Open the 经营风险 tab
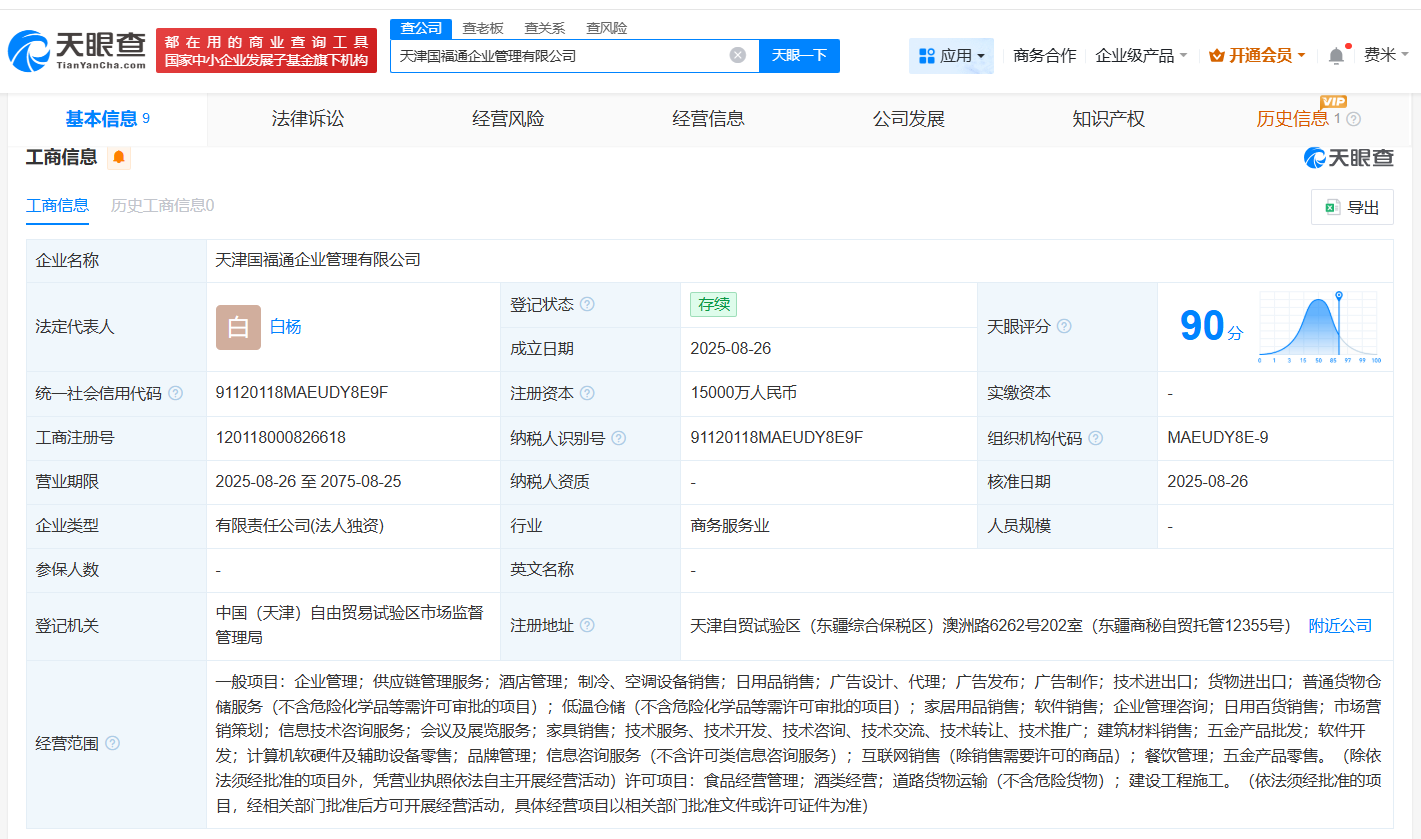The width and height of the screenshot is (1421, 839). (x=507, y=118)
